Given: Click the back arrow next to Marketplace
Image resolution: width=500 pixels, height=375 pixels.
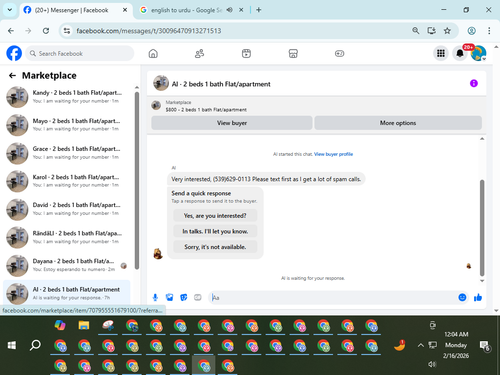Looking at the screenshot, I should point(12,76).
